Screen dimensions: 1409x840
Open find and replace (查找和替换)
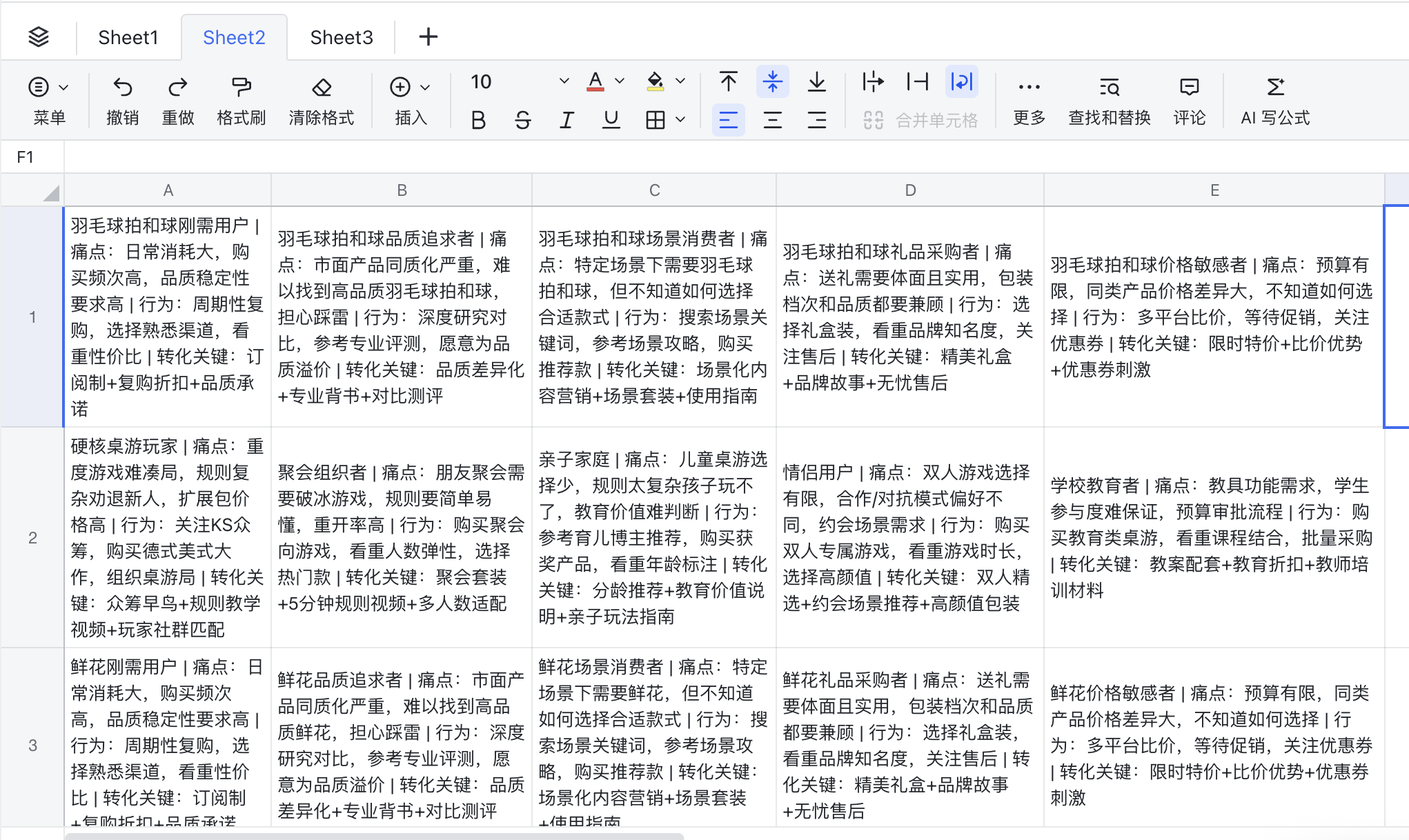tap(1109, 87)
